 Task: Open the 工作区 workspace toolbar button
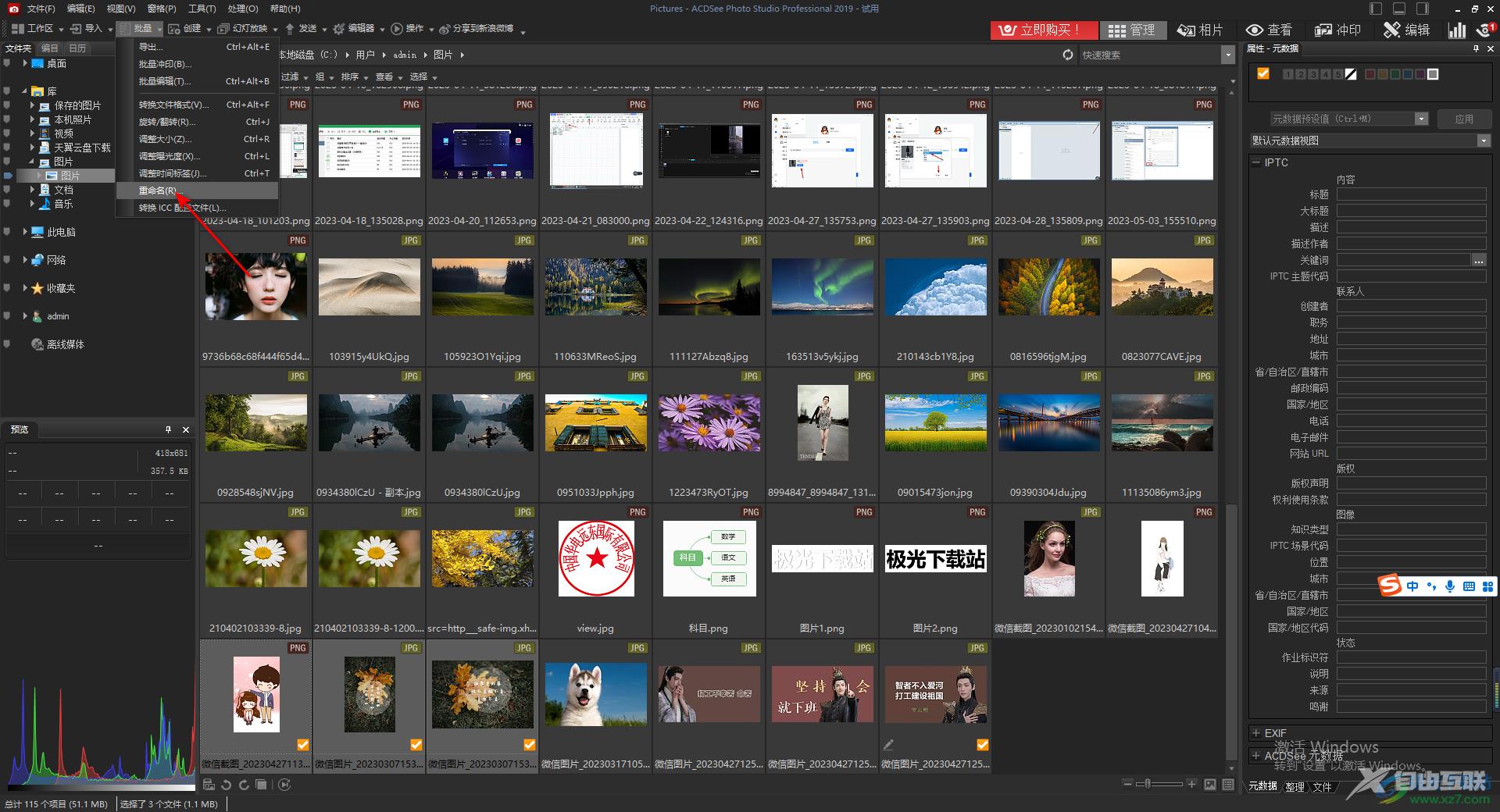pos(37,29)
